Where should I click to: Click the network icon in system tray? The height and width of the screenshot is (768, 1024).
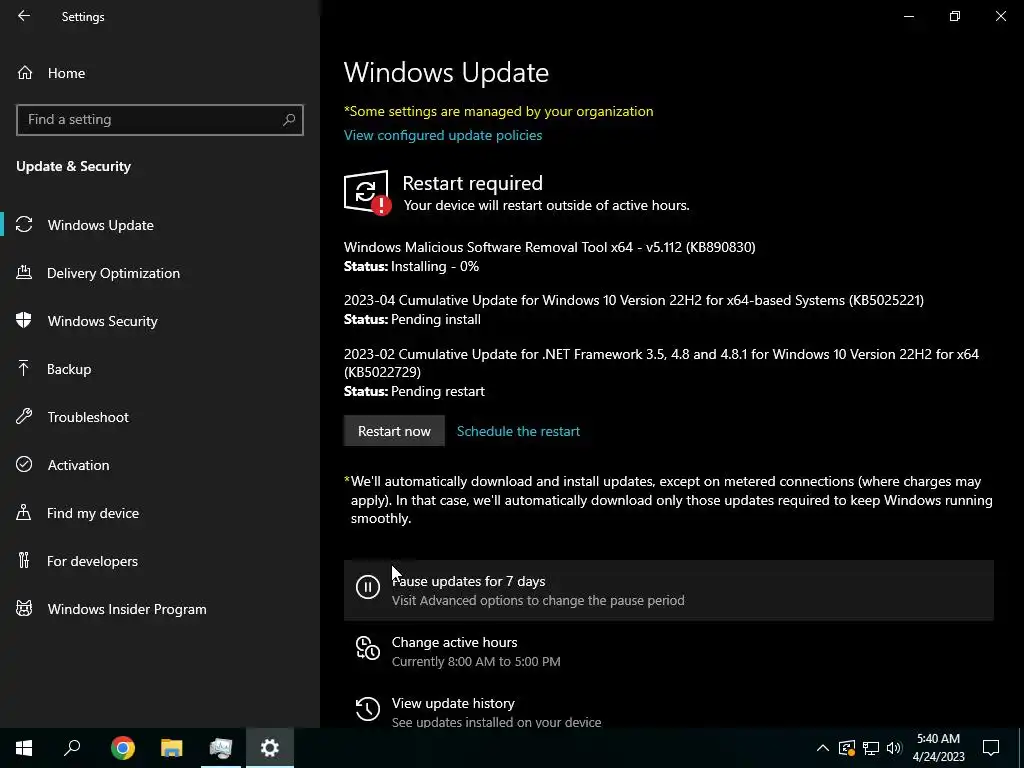coord(871,748)
